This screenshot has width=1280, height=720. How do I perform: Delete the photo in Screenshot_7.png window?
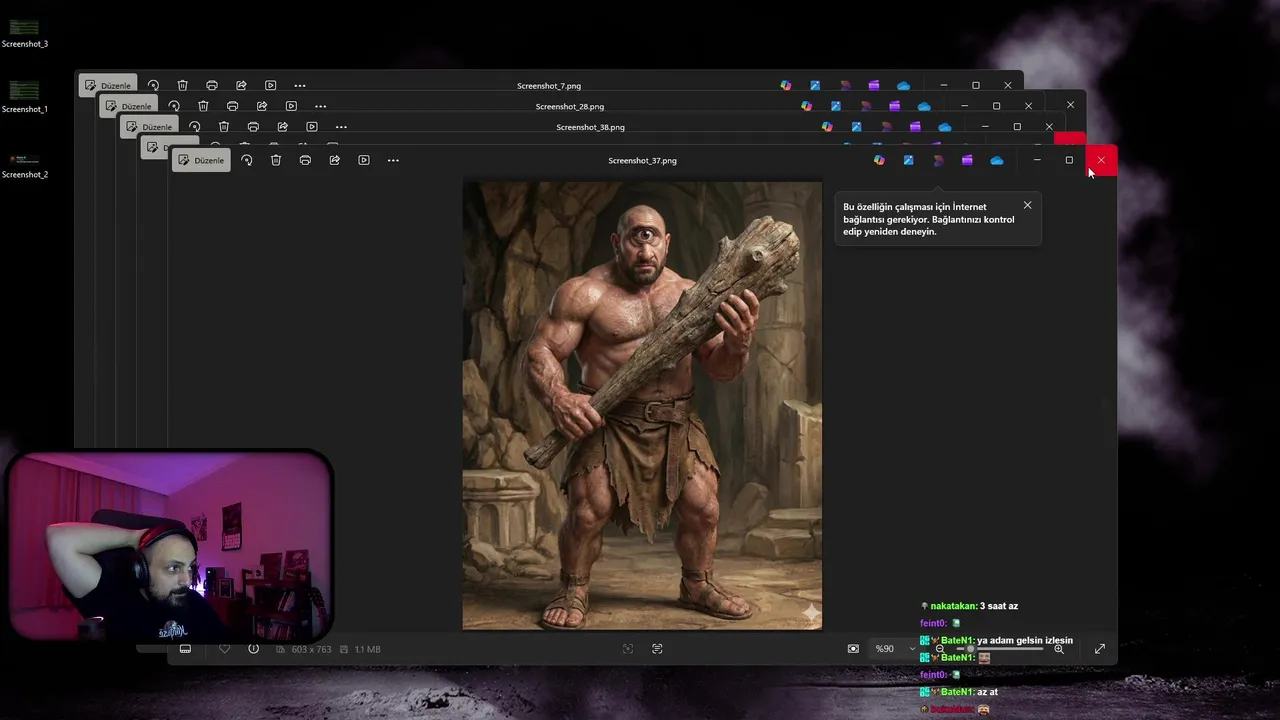(x=182, y=86)
